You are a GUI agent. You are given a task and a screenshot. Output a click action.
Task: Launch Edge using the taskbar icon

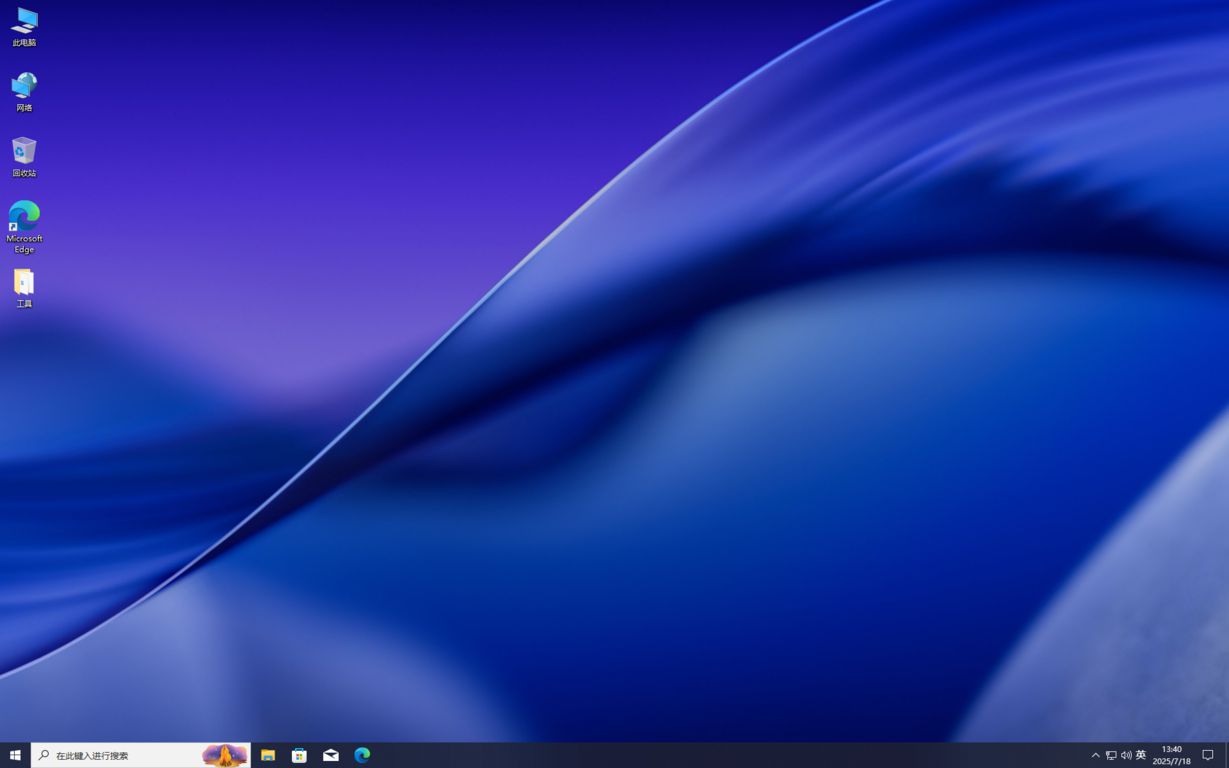[x=362, y=755]
